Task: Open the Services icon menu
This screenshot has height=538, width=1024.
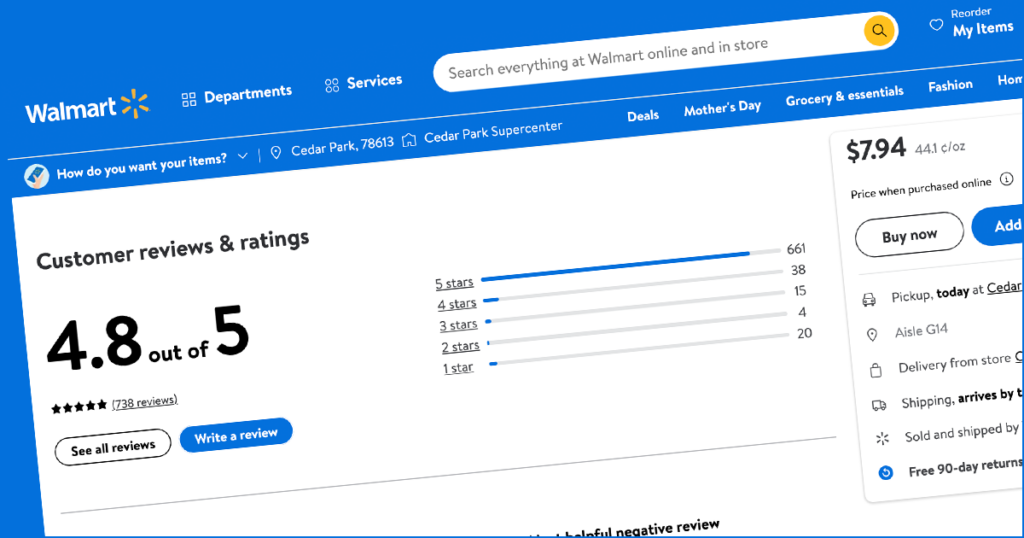Action: [332, 86]
